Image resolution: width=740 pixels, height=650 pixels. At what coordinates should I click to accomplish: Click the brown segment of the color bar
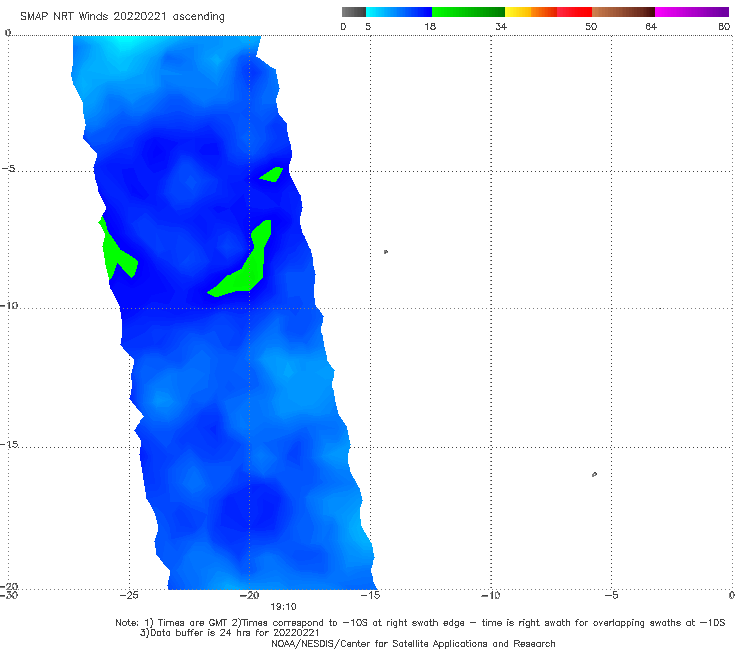623,12
